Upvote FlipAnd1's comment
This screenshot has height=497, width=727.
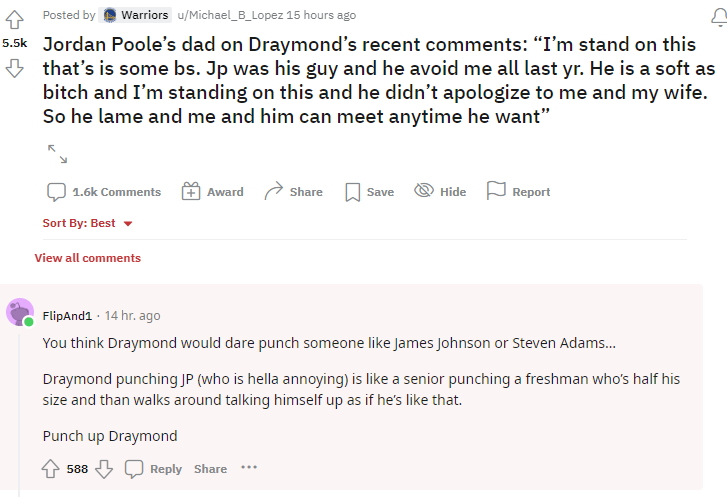(50, 469)
